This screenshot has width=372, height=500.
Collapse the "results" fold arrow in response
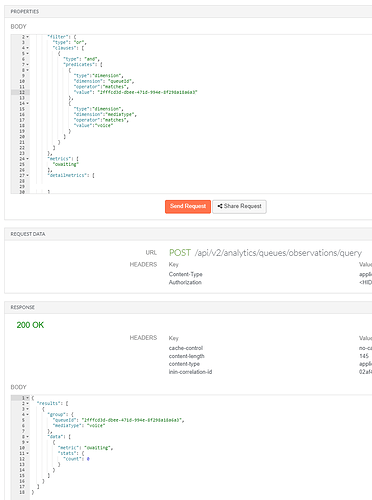28,403
